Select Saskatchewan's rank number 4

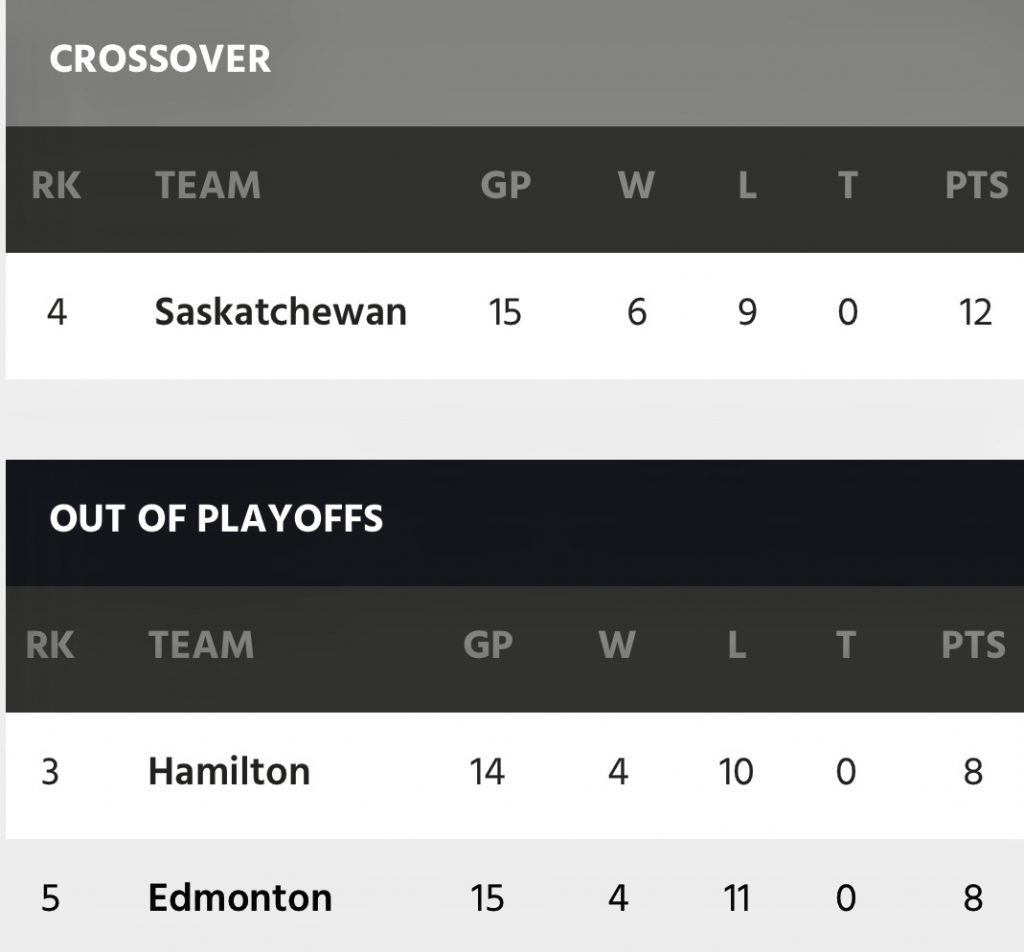[57, 313]
